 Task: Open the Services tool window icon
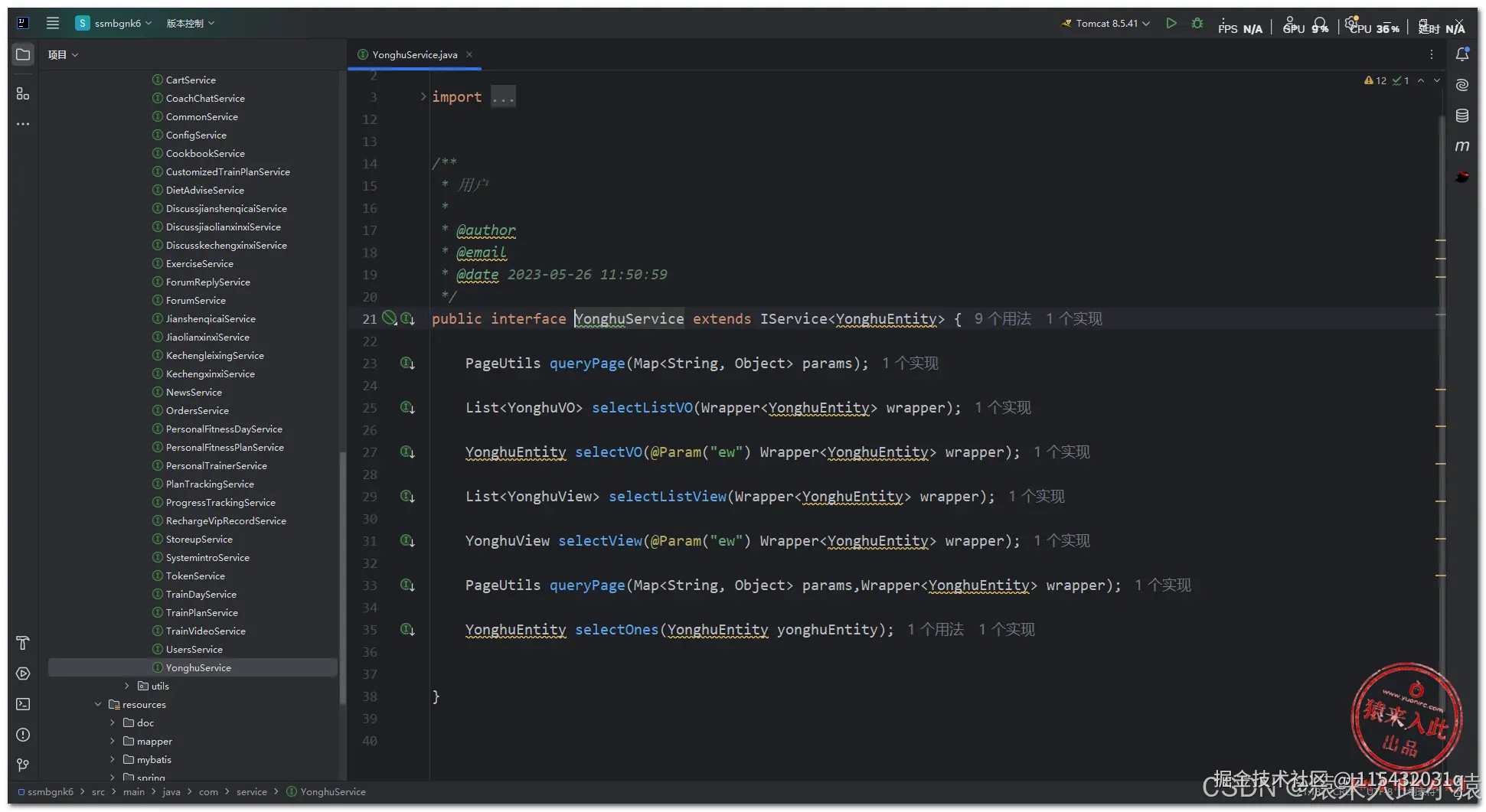click(x=23, y=673)
